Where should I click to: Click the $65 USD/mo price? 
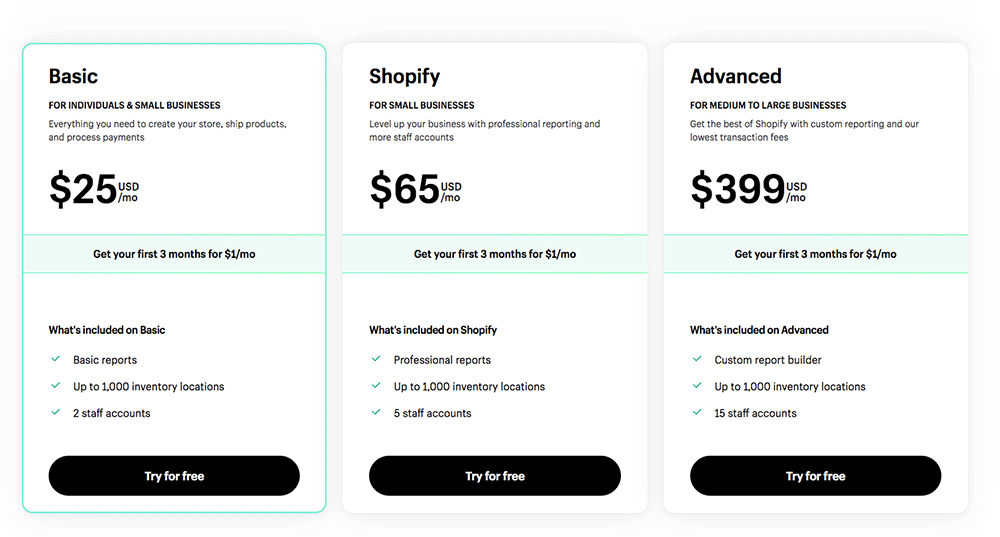pyautogui.click(x=415, y=189)
